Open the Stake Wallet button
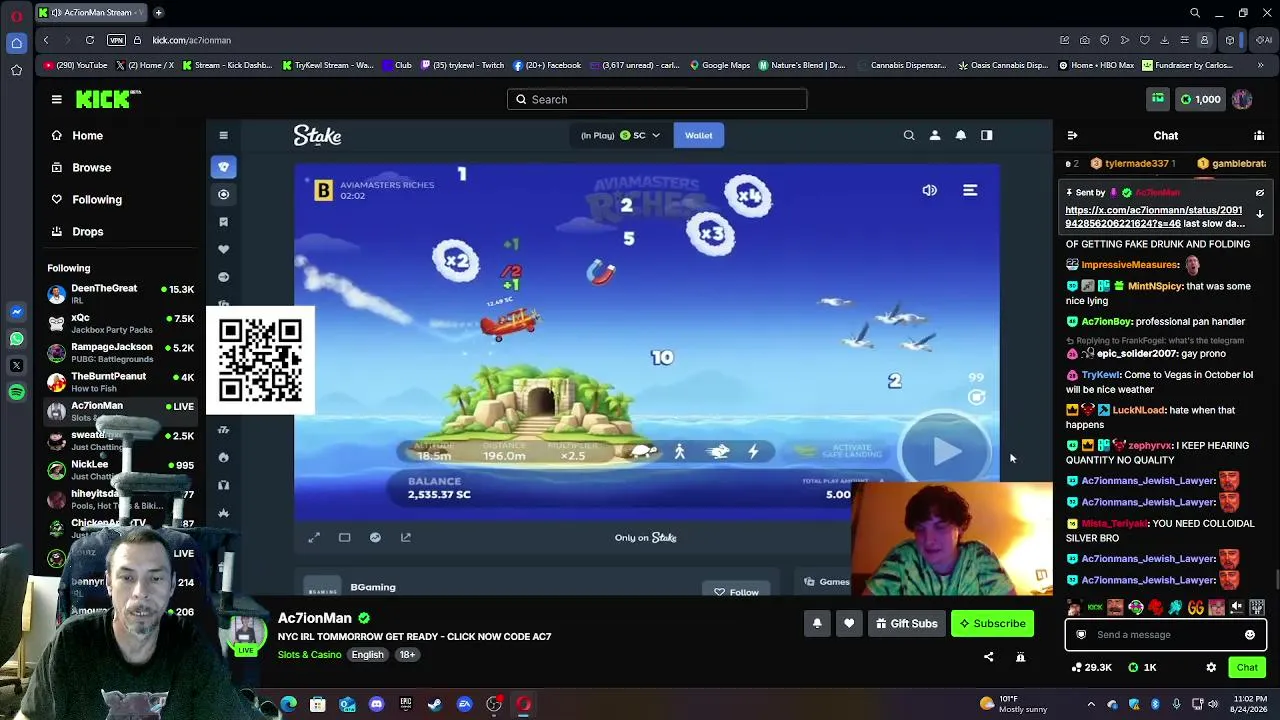 coord(698,135)
